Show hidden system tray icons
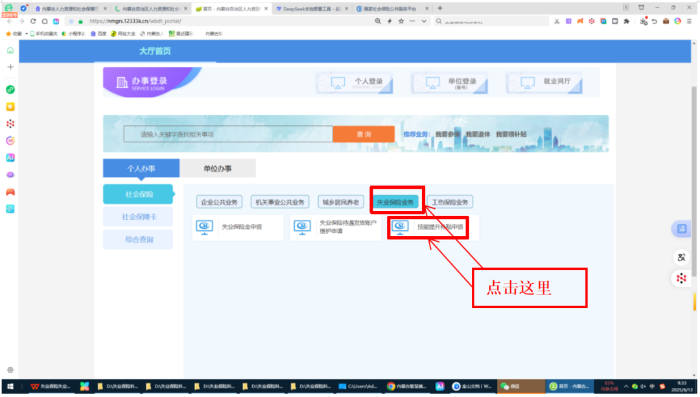The width and height of the screenshot is (700, 397). pos(626,386)
